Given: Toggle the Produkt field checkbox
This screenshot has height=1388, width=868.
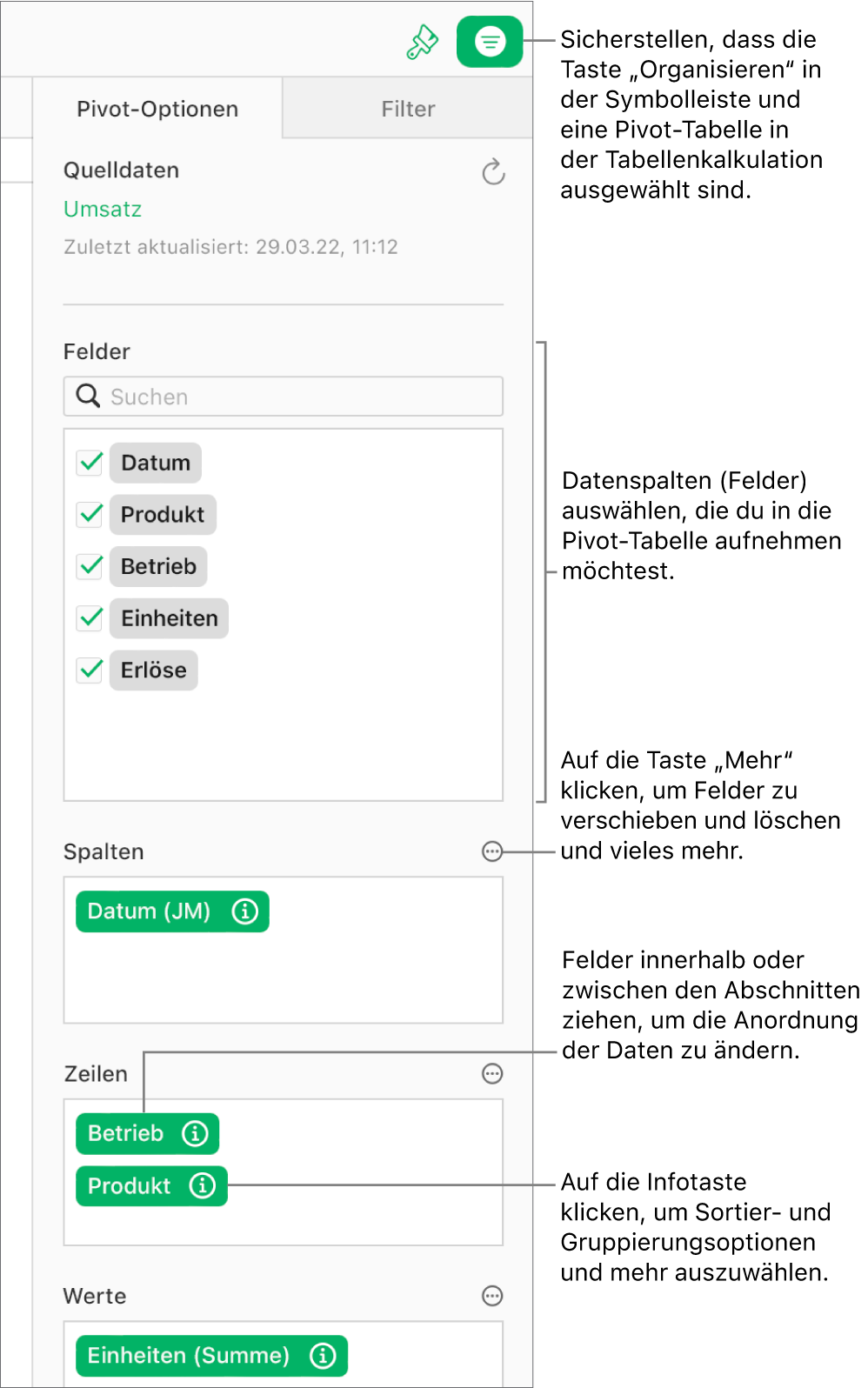Looking at the screenshot, I should (x=90, y=515).
